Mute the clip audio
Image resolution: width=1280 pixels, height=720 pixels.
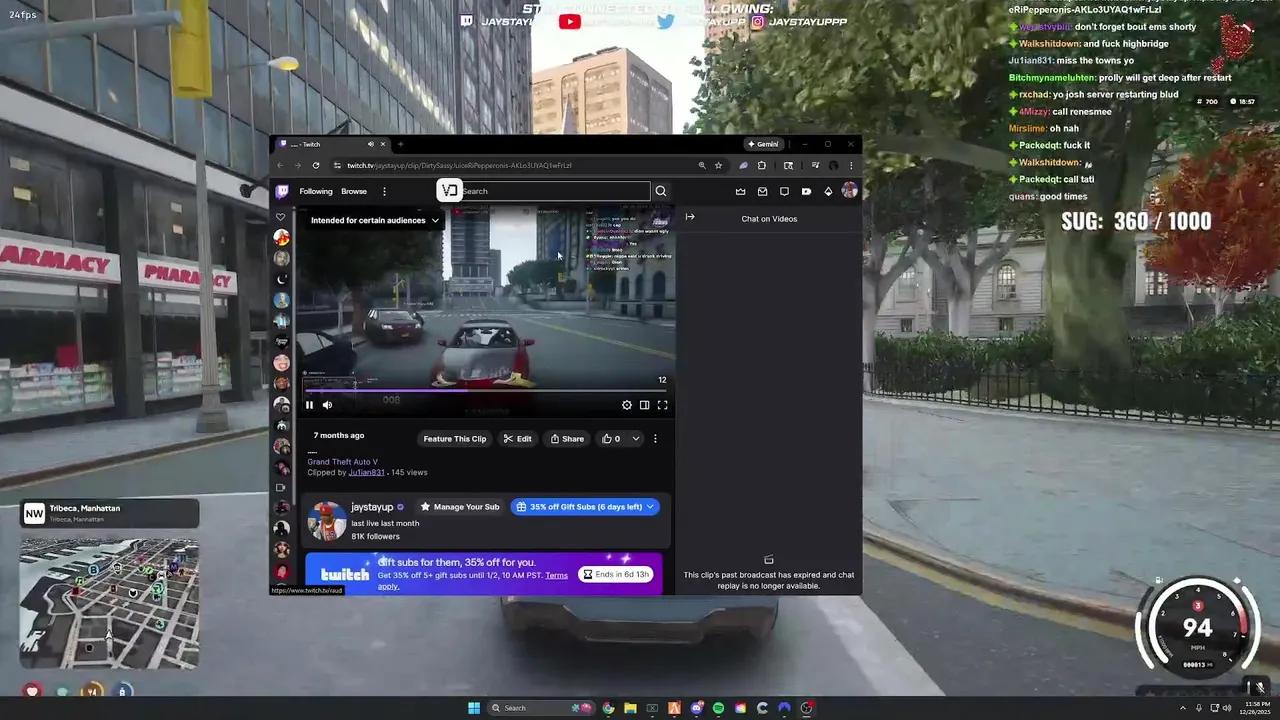(x=327, y=404)
